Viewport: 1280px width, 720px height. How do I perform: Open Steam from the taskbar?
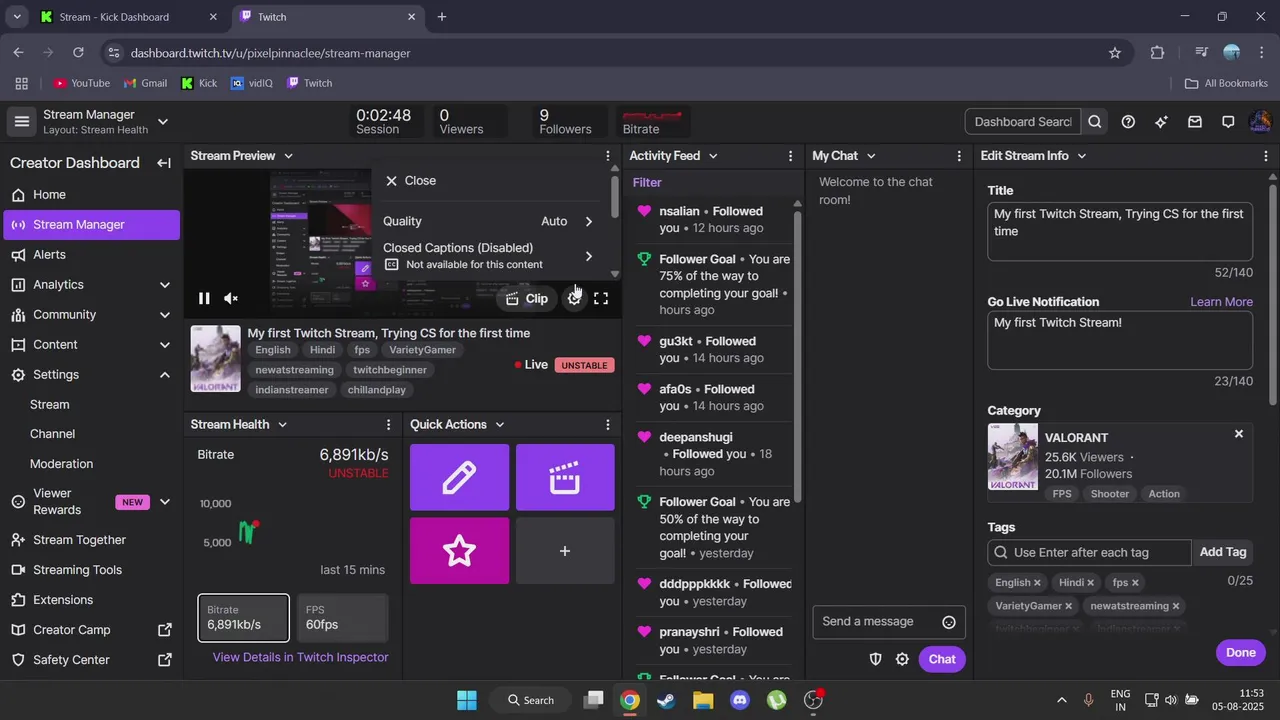pos(666,700)
